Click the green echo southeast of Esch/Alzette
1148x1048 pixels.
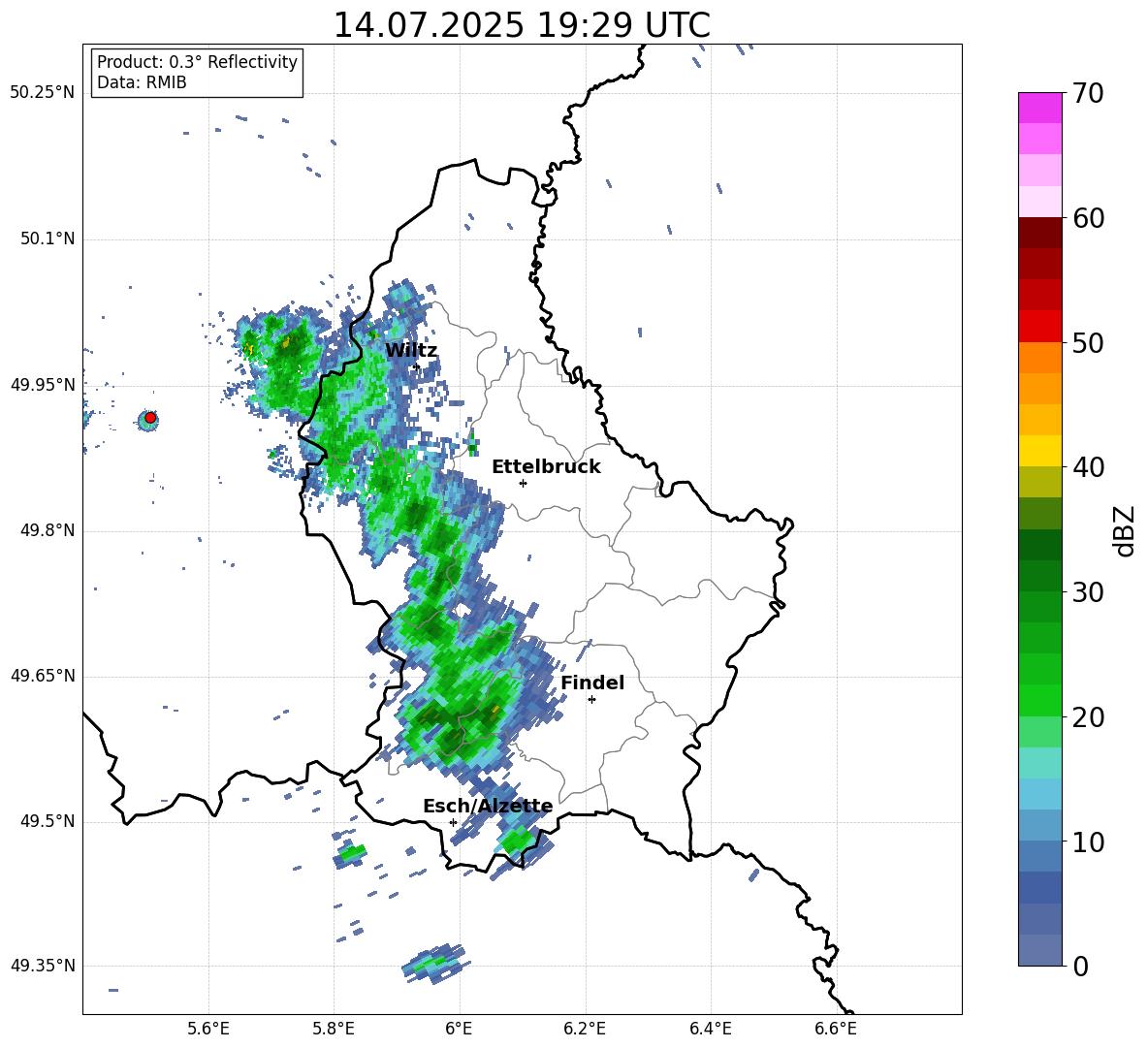[x=518, y=841]
